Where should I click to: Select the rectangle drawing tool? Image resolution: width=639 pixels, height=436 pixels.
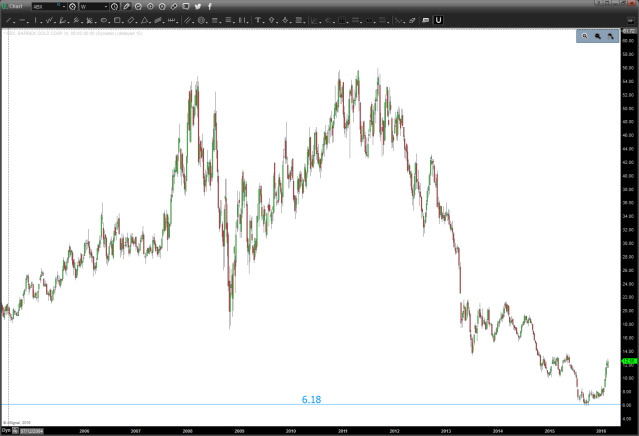(117, 21)
